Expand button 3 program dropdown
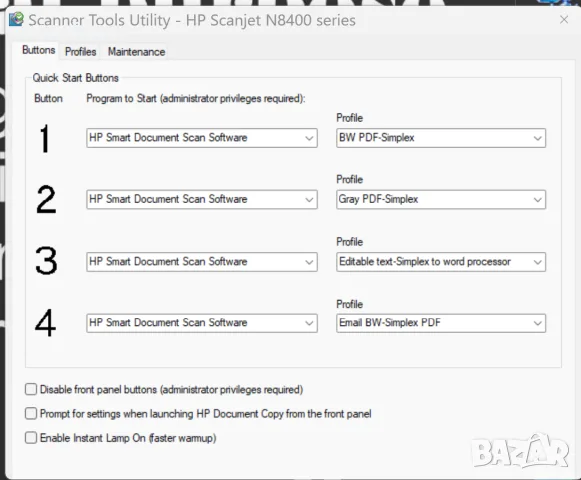This screenshot has width=581, height=480. (202, 262)
